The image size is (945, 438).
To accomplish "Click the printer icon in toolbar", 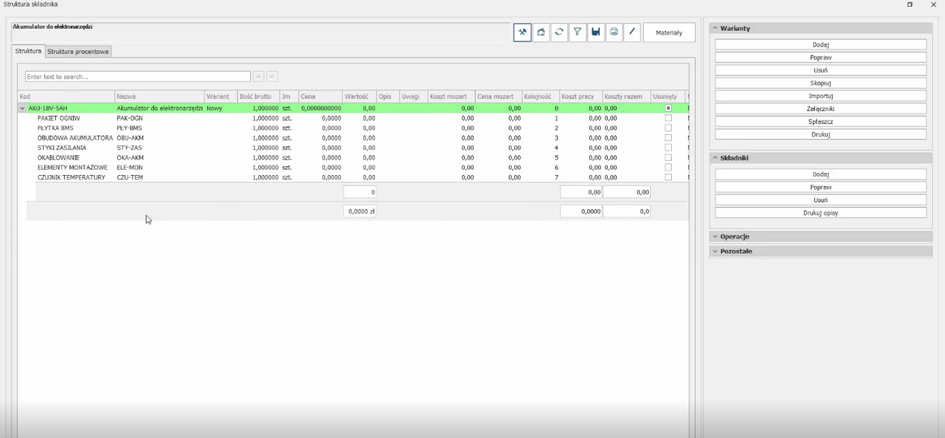I will coord(614,33).
